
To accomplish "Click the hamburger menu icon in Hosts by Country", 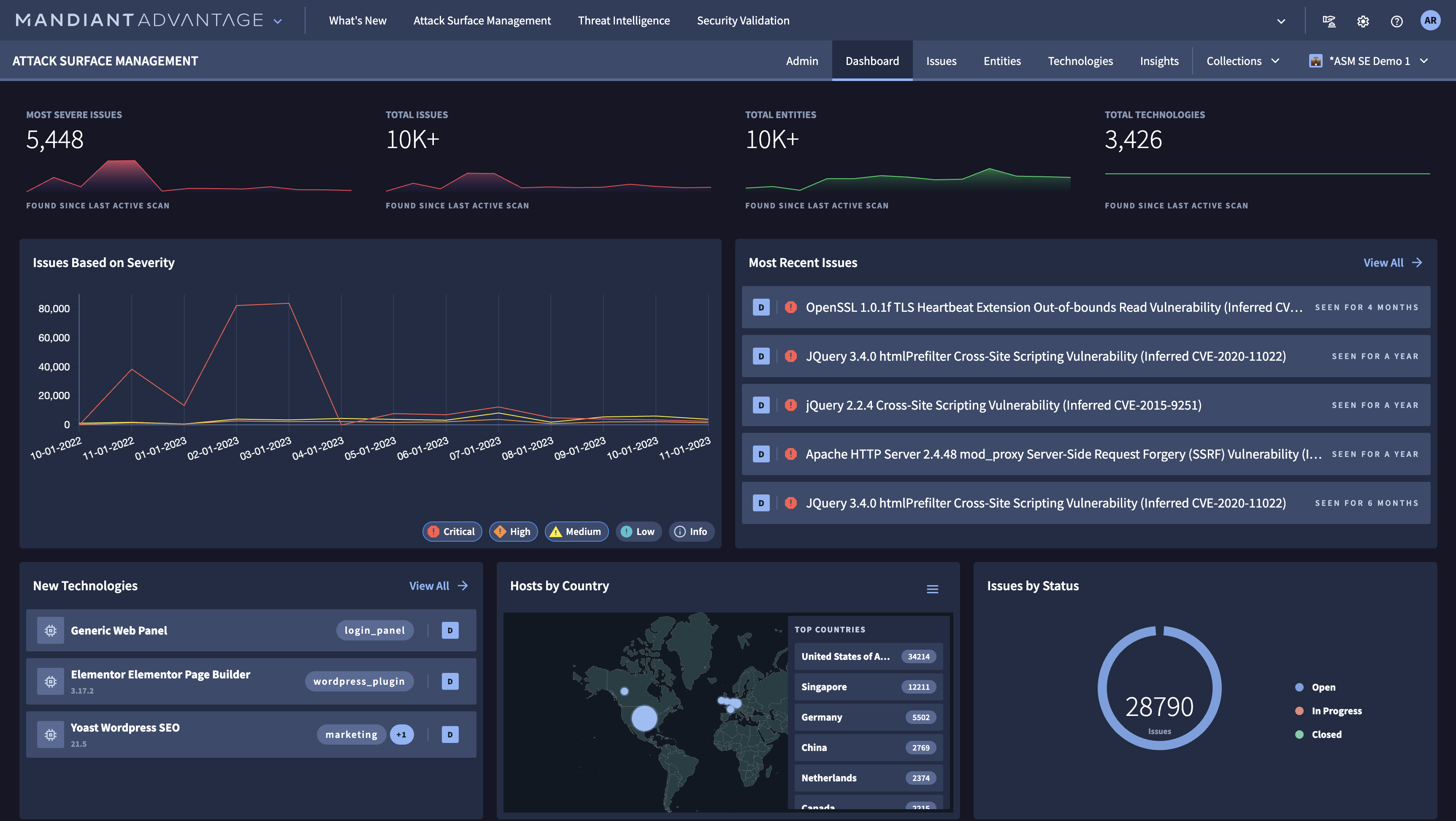I will pyautogui.click(x=932, y=589).
